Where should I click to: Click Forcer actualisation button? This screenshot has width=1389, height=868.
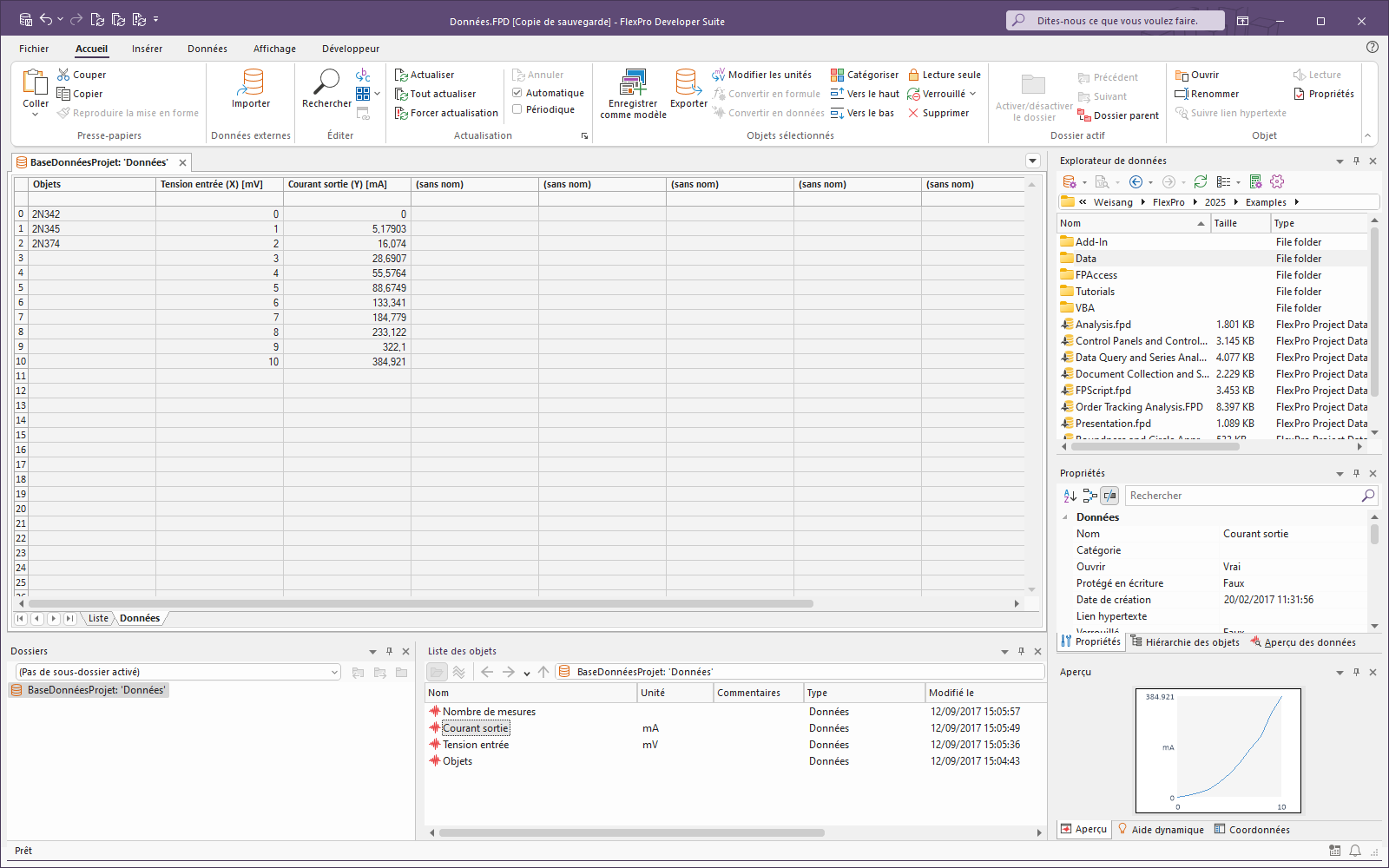click(446, 113)
